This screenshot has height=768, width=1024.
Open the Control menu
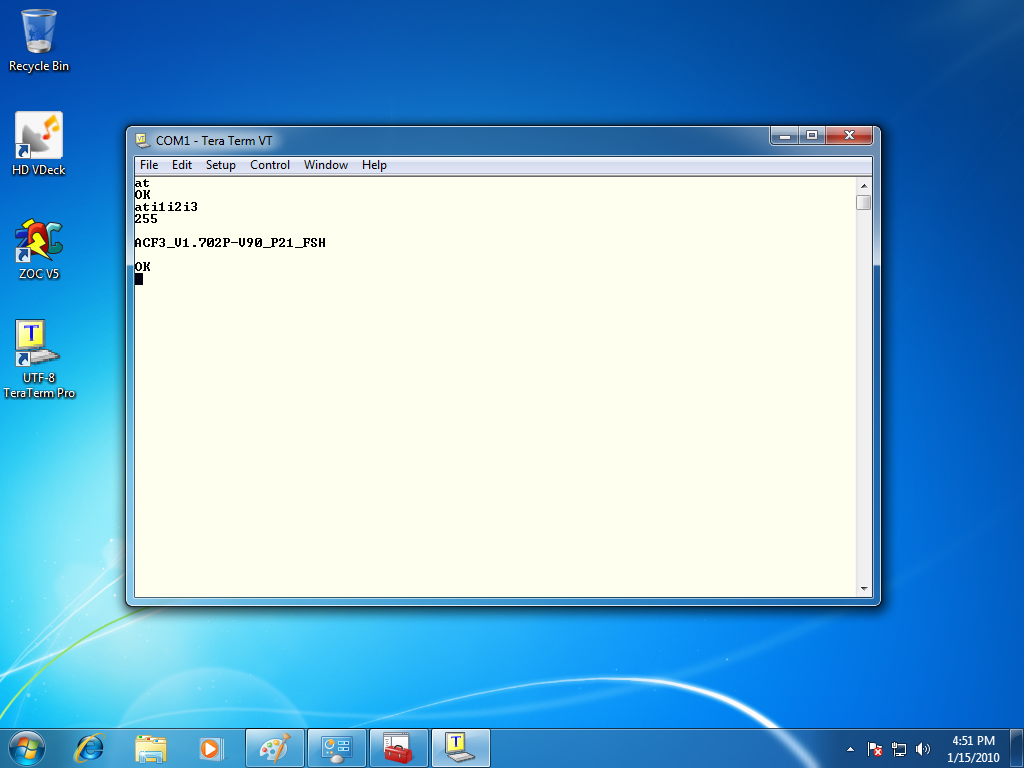click(x=270, y=165)
